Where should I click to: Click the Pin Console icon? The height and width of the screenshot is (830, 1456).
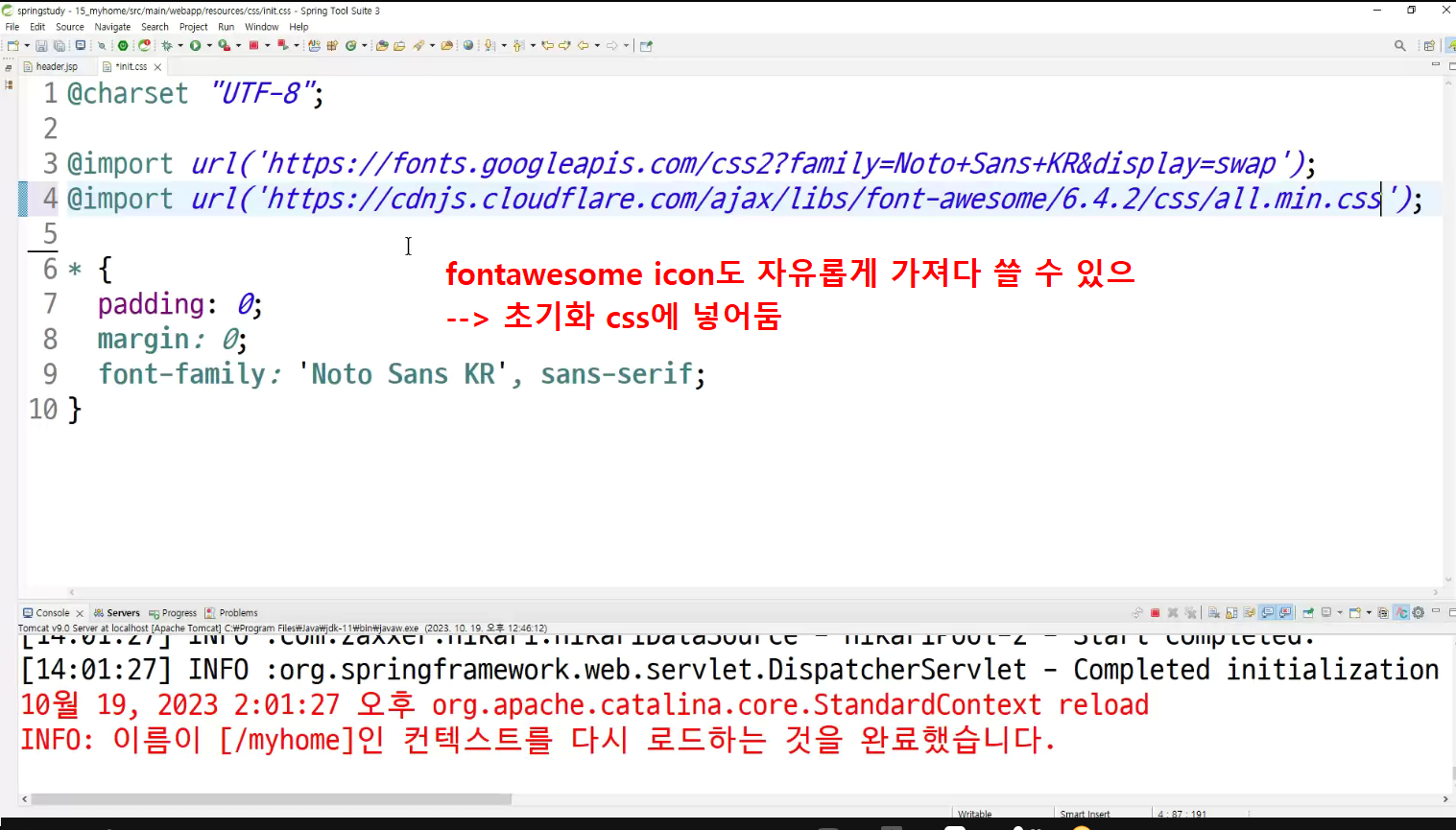tap(1307, 612)
